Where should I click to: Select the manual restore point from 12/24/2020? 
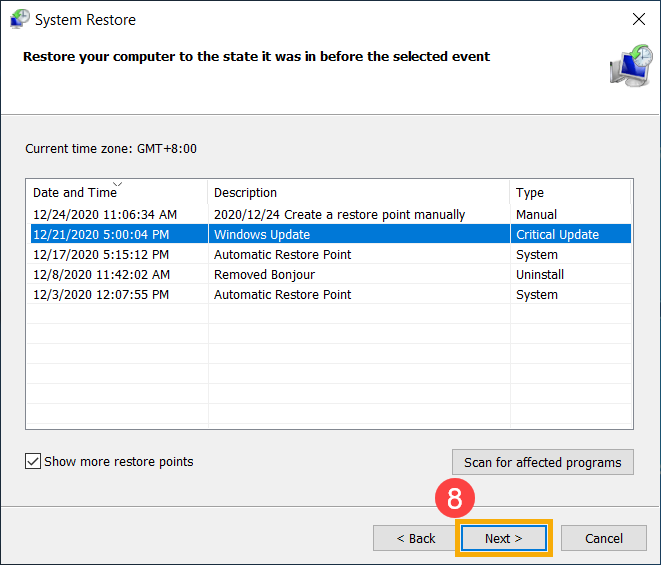tap(105, 214)
